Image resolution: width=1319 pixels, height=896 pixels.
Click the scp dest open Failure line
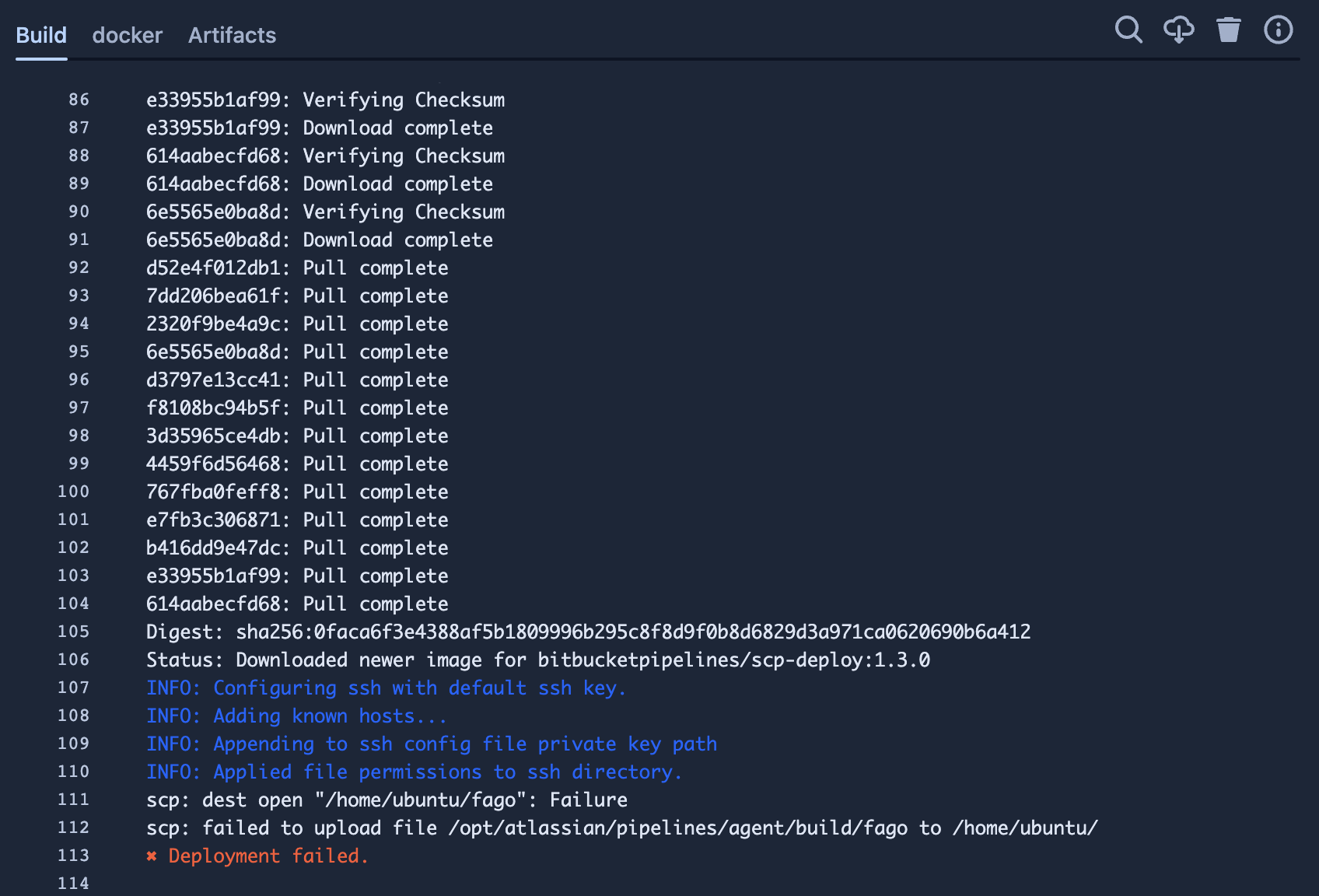(x=387, y=800)
